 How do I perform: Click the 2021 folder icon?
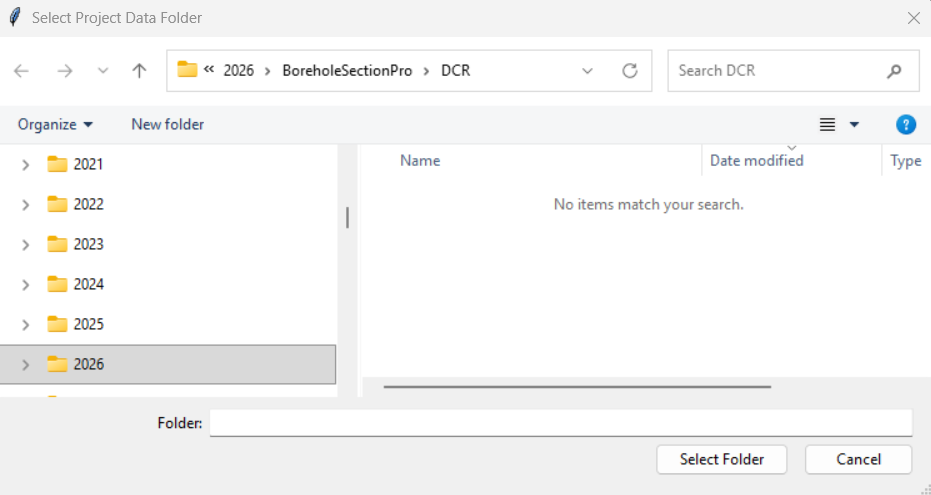57,164
